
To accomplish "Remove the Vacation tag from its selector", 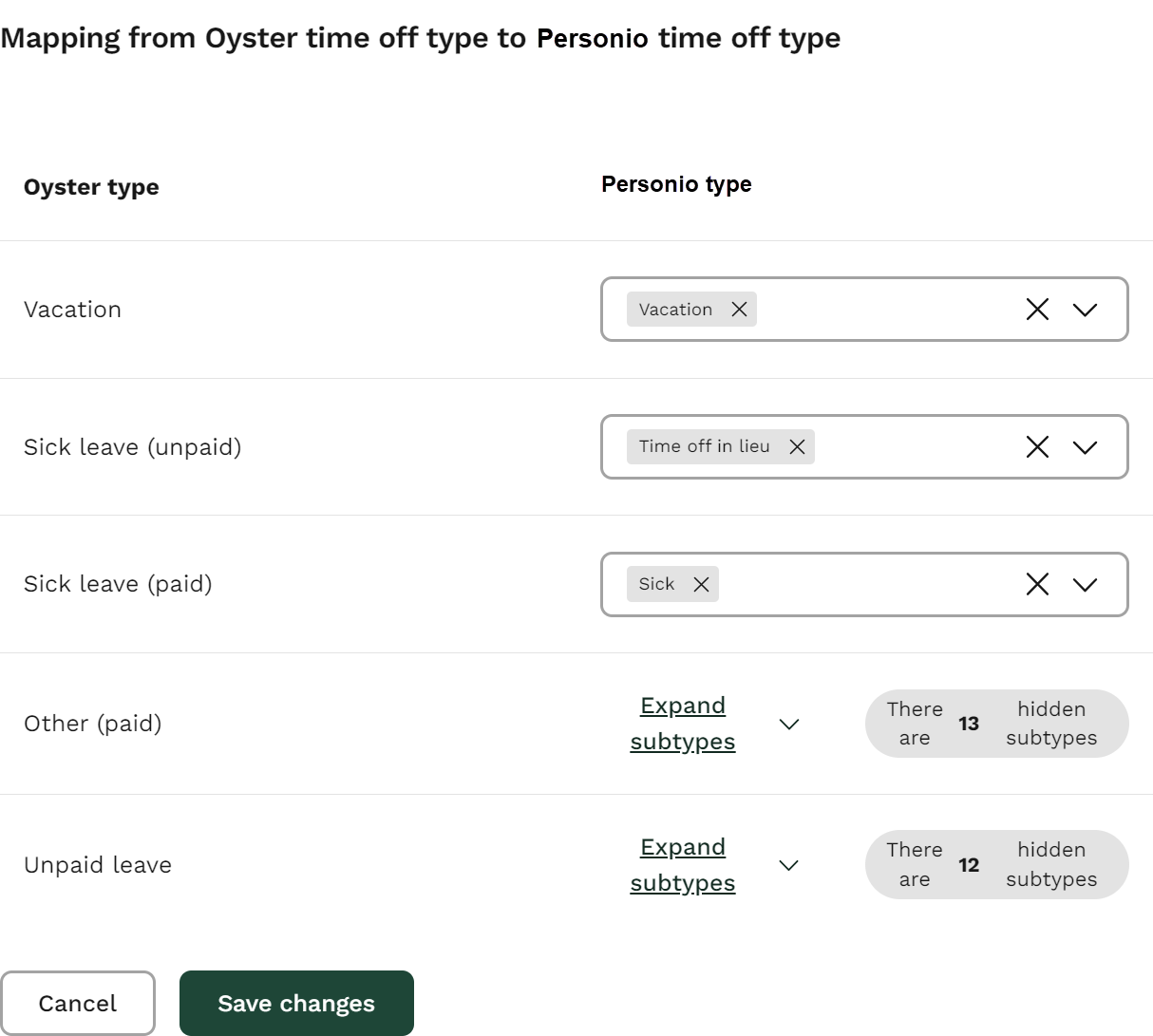I will [739, 309].
